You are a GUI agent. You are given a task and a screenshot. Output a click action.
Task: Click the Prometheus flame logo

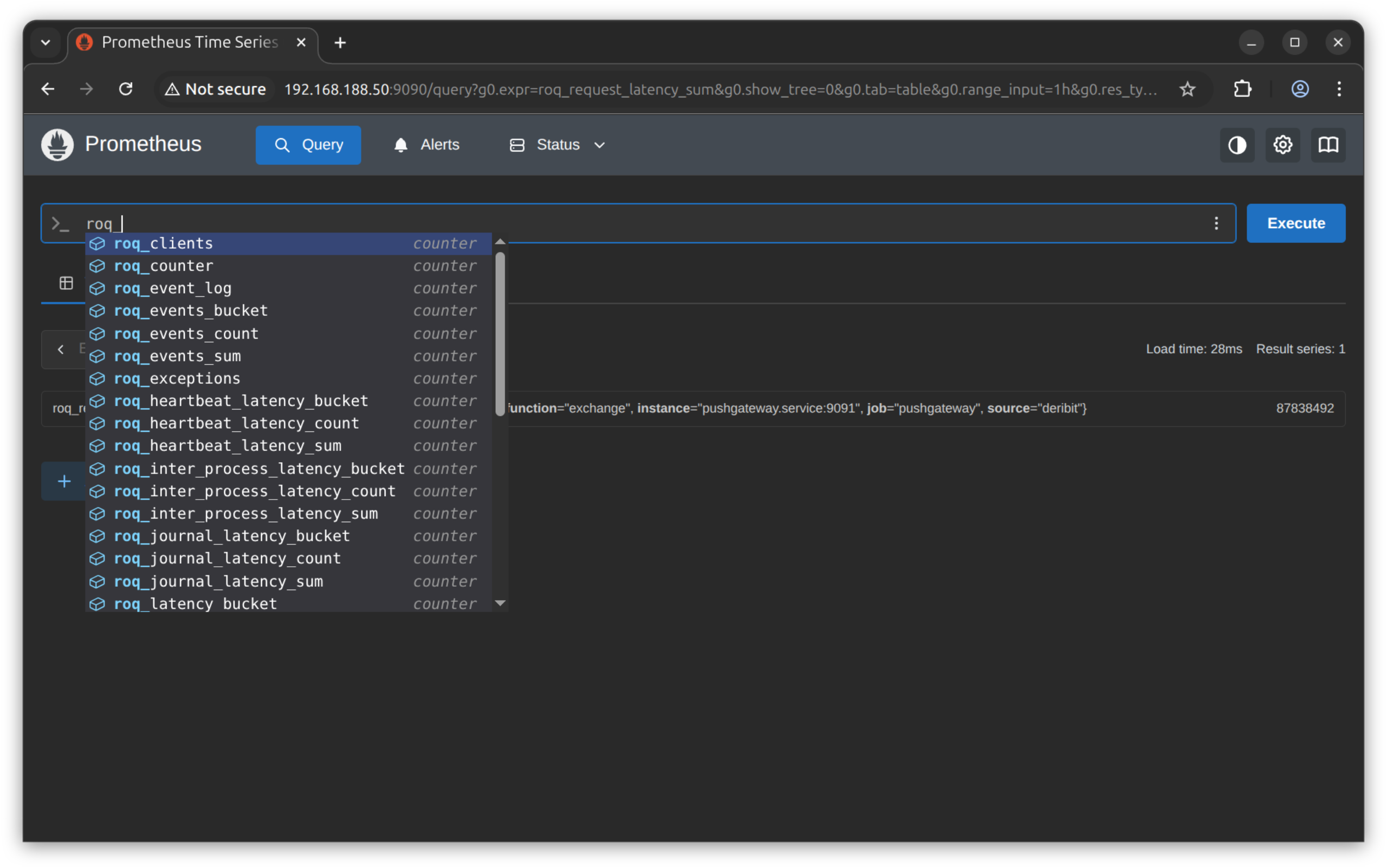point(57,145)
